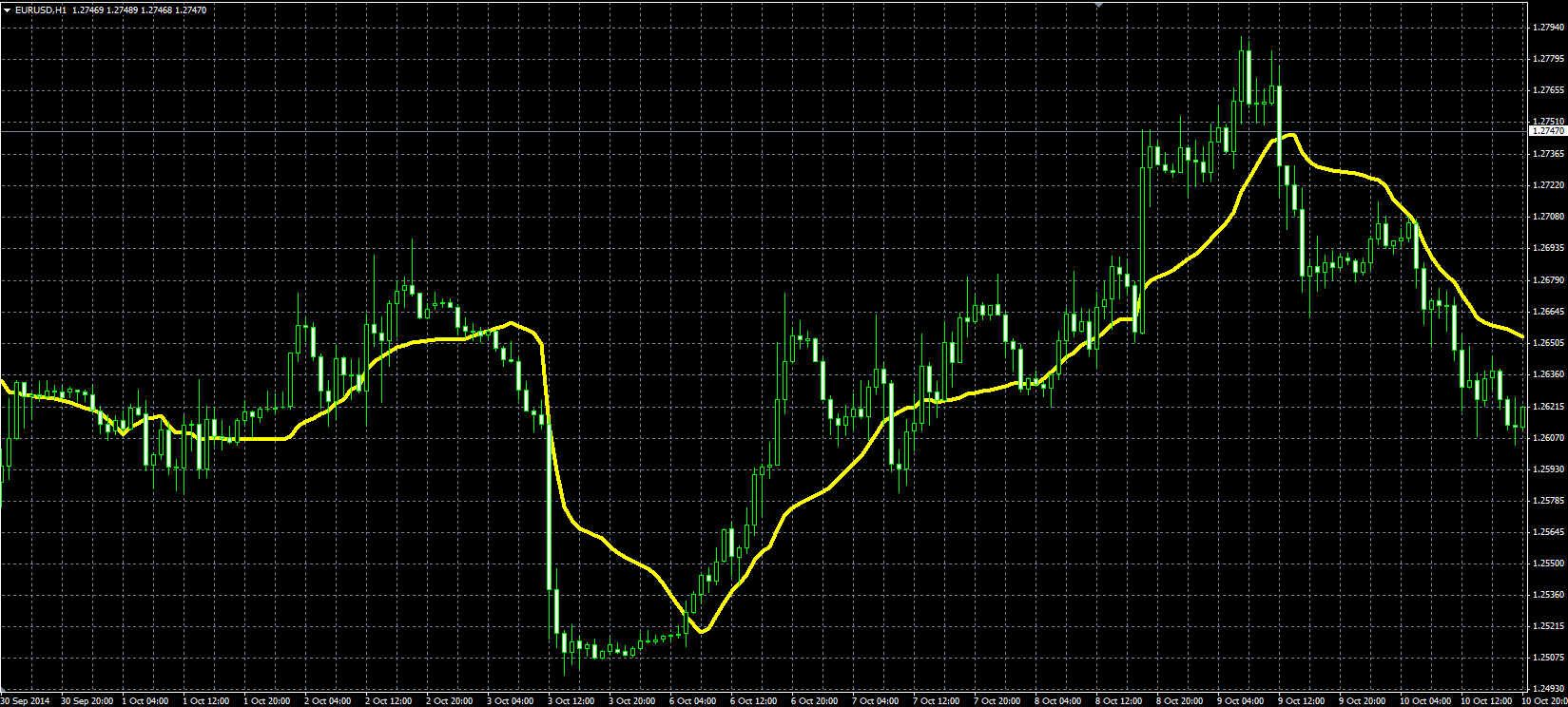Click the 9 Oct 04:00 time label
Screen dimensions: 1568x707
tap(1242, 701)
